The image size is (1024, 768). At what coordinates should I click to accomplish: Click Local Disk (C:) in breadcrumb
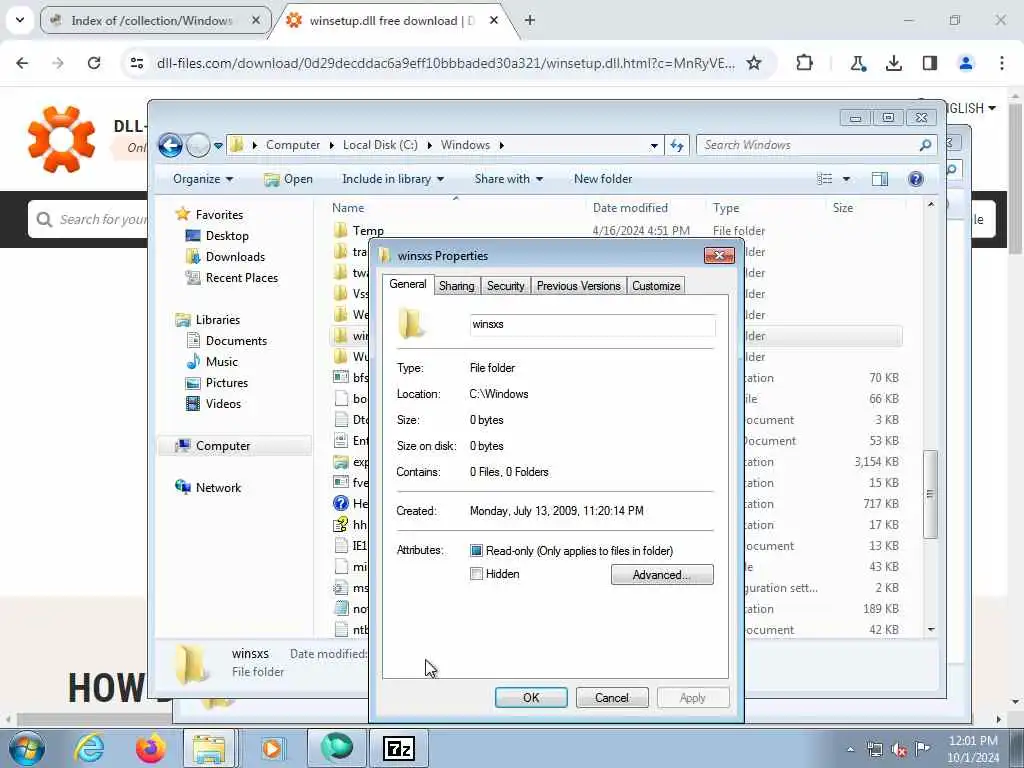380,145
